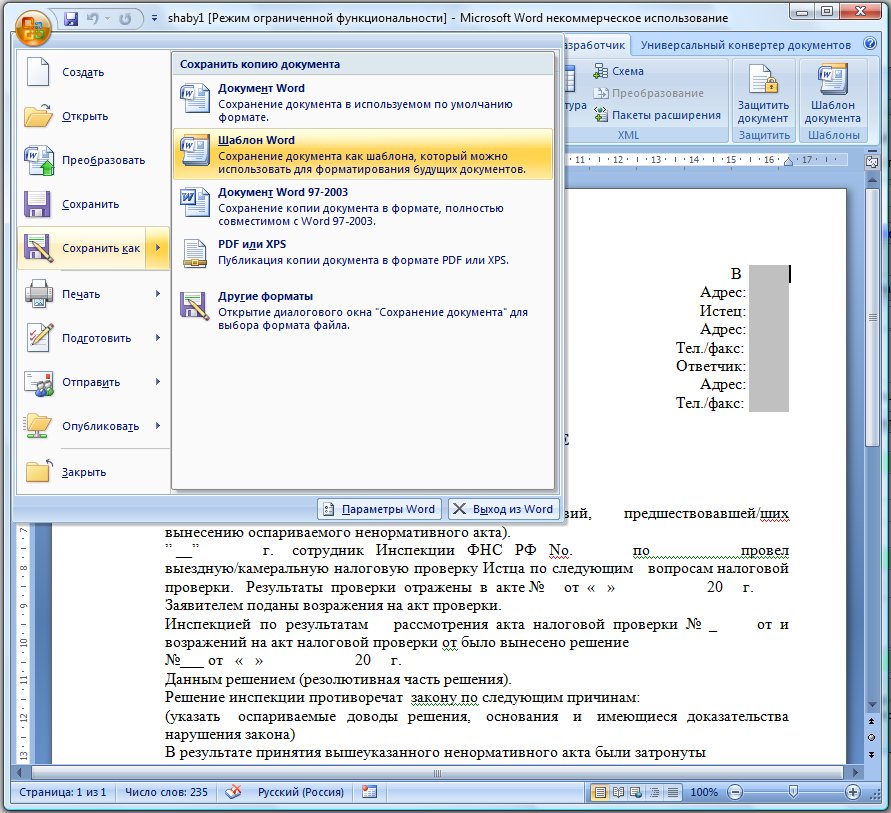Click the Office button orb
This screenshot has height=813, width=891.
click(x=33, y=27)
